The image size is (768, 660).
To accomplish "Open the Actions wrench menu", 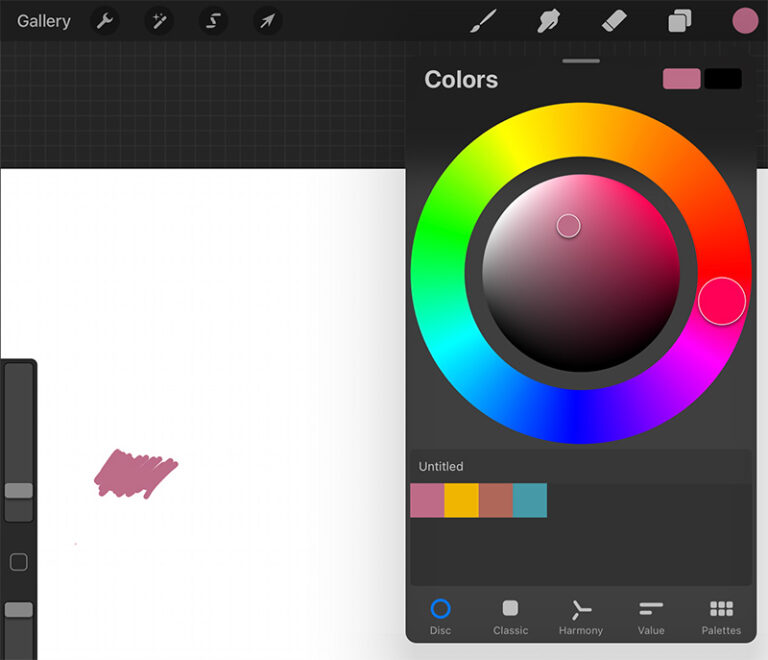I will 105,21.
